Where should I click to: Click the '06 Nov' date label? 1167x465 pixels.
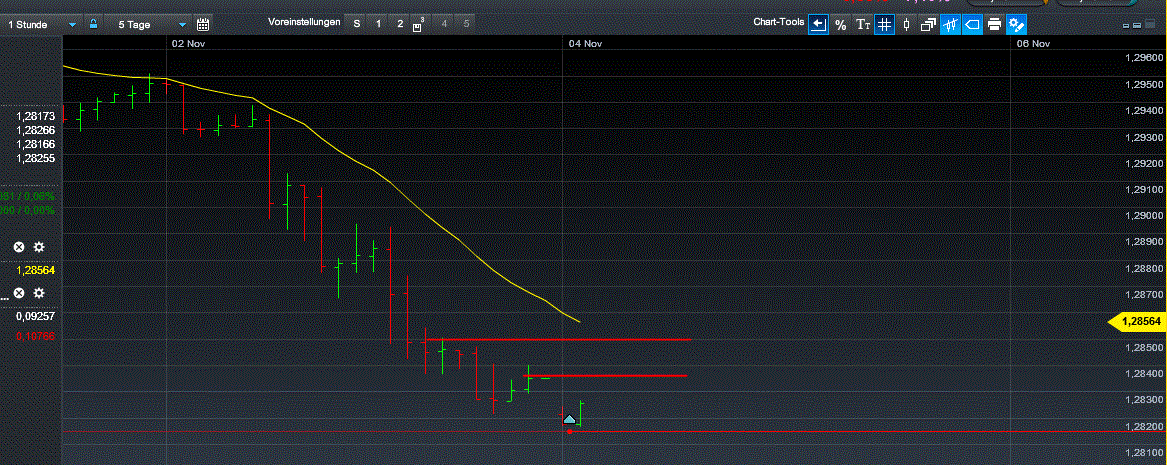tap(1033, 44)
